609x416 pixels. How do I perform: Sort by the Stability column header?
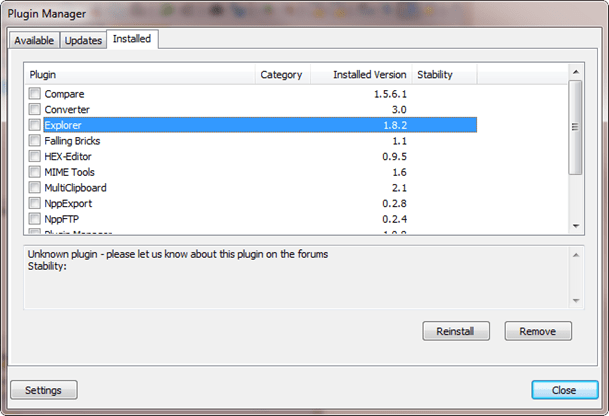444,74
